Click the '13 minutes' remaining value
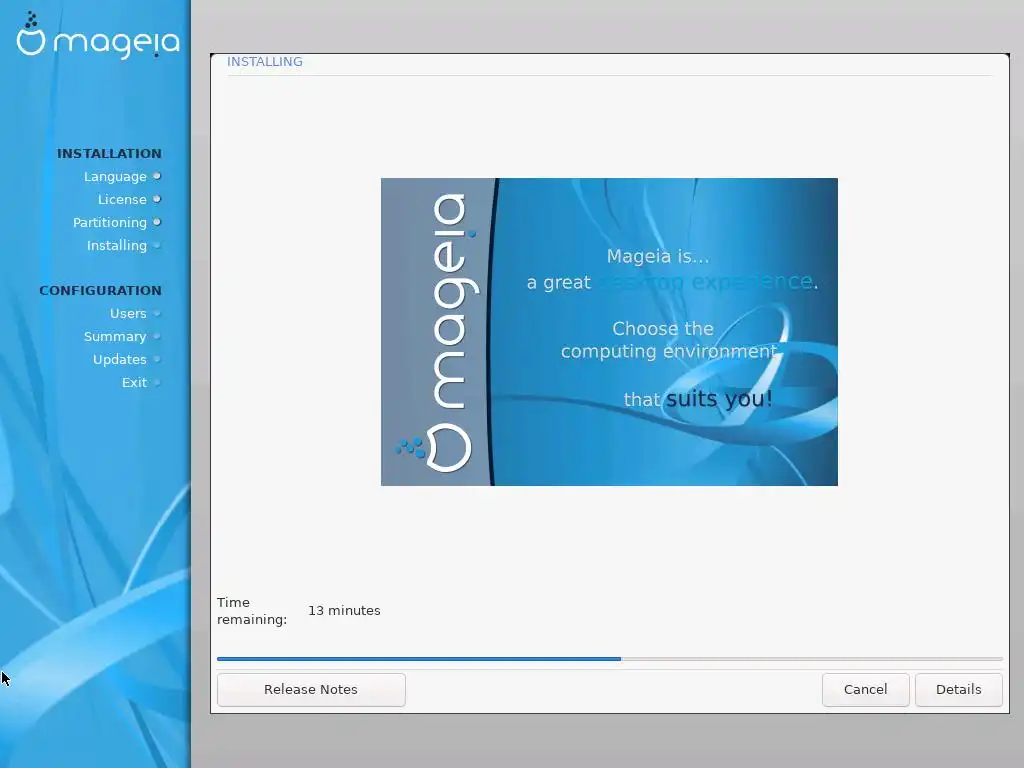1024x768 pixels. pyautogui.click(x=344, y=611)
